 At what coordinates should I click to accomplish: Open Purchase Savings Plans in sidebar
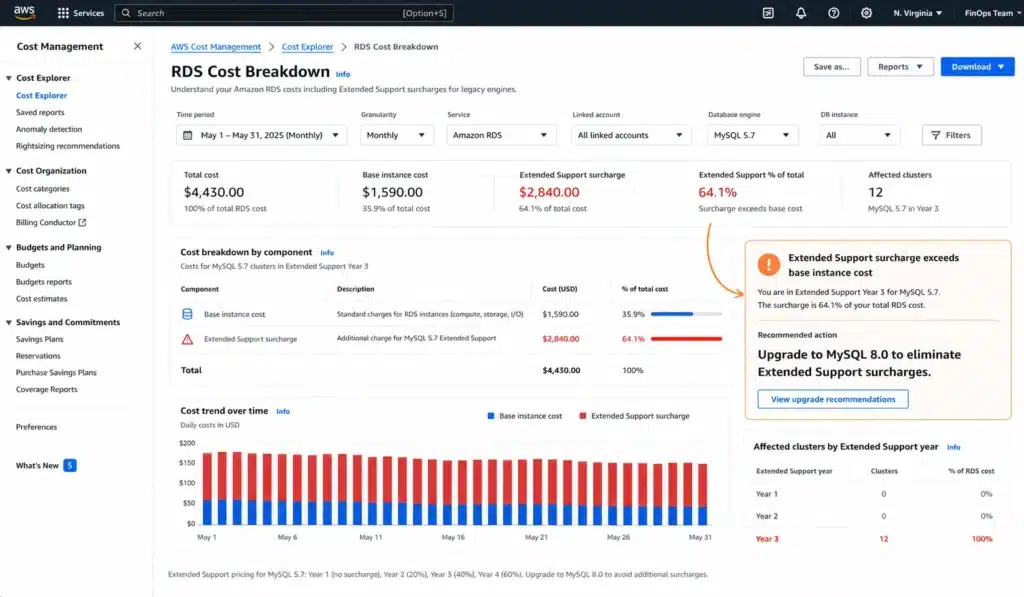56,373
